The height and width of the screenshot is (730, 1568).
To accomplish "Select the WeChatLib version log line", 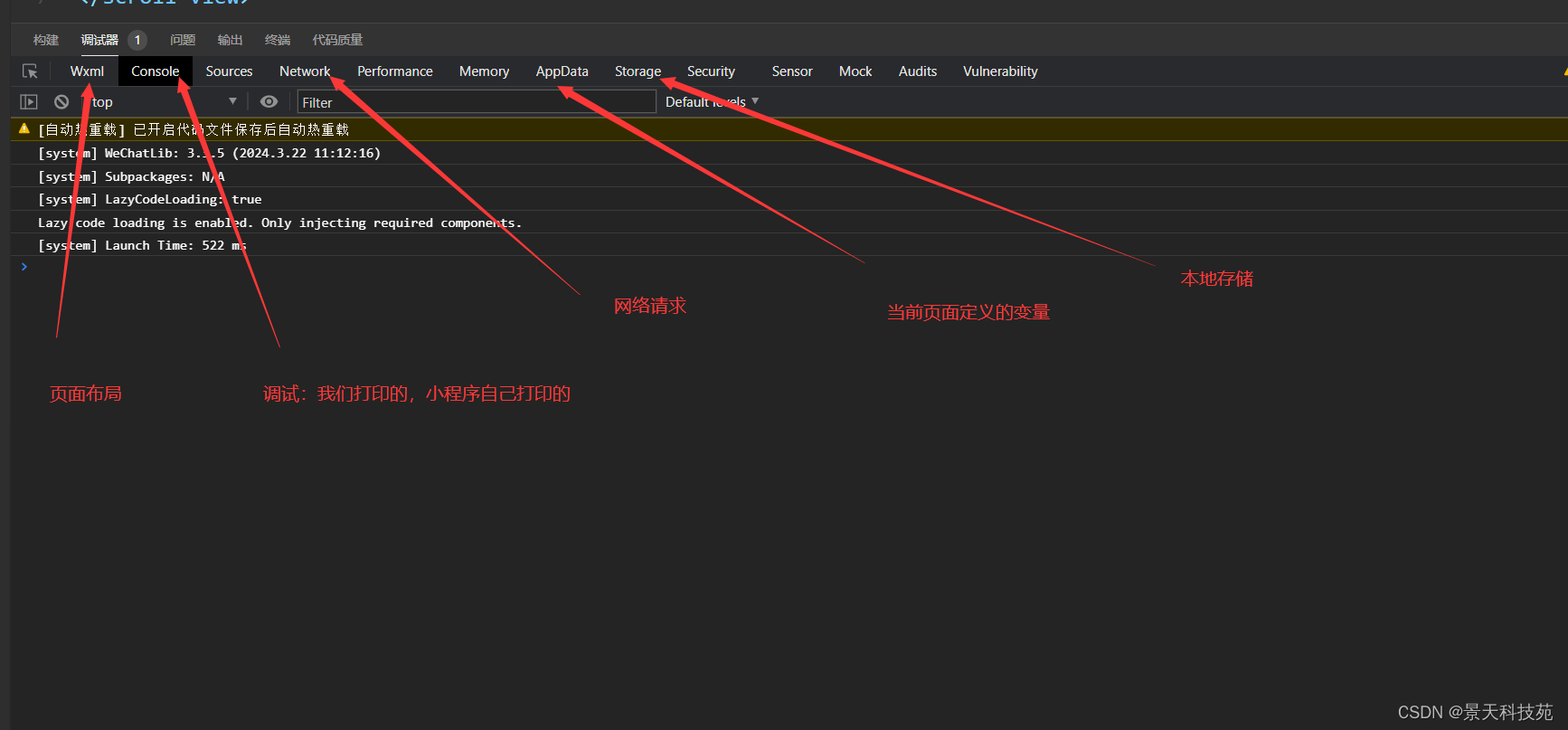I will click(x=789, y=153).
